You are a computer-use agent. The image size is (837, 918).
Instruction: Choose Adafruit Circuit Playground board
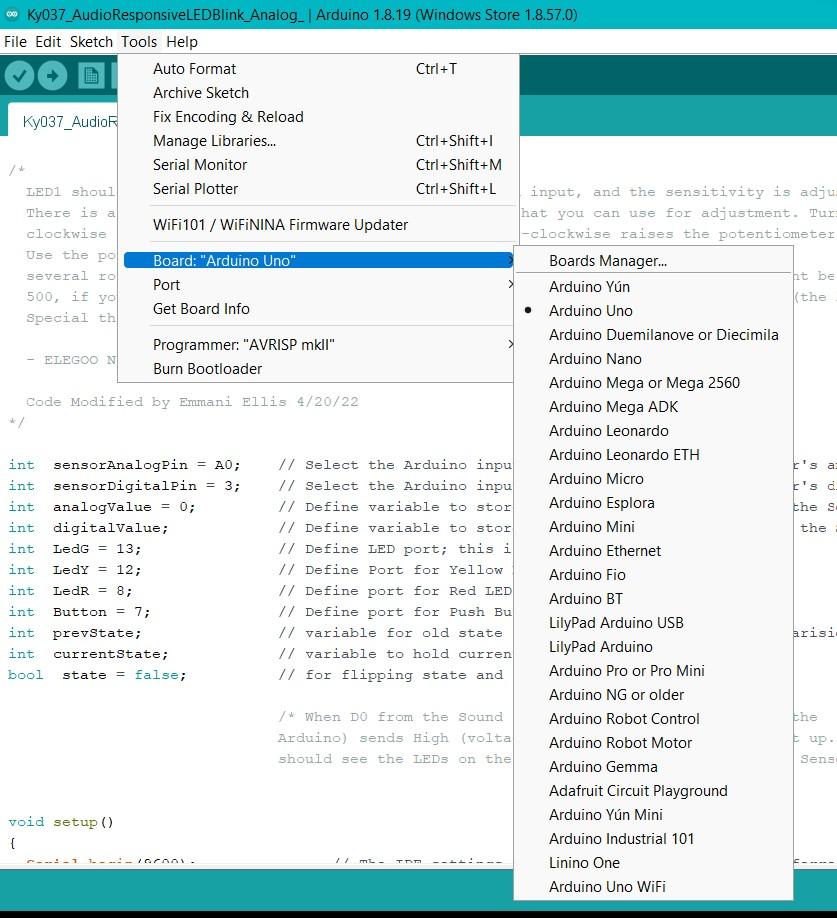(653, 791)
